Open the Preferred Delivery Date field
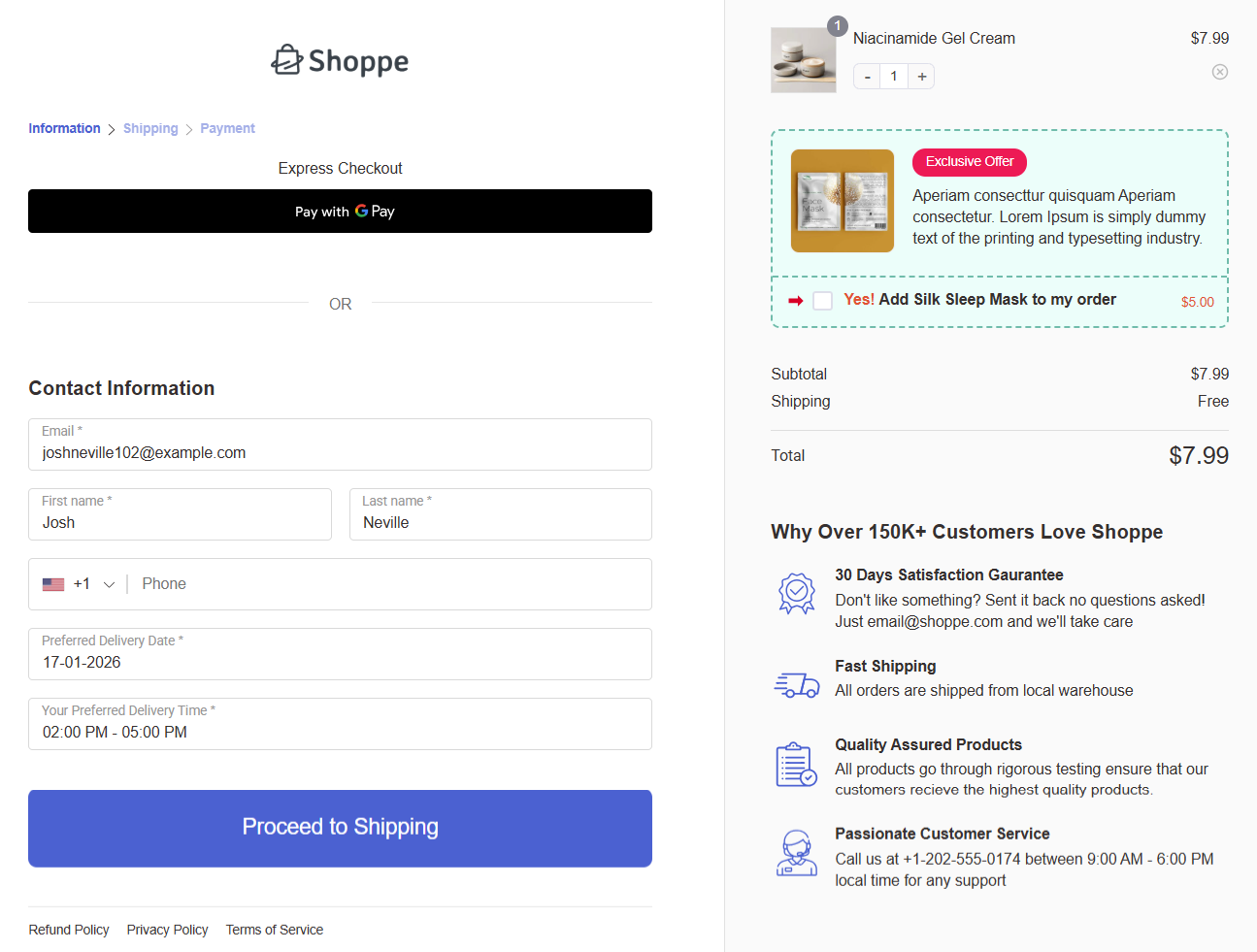1257x952 pixels. click(340, 654)
